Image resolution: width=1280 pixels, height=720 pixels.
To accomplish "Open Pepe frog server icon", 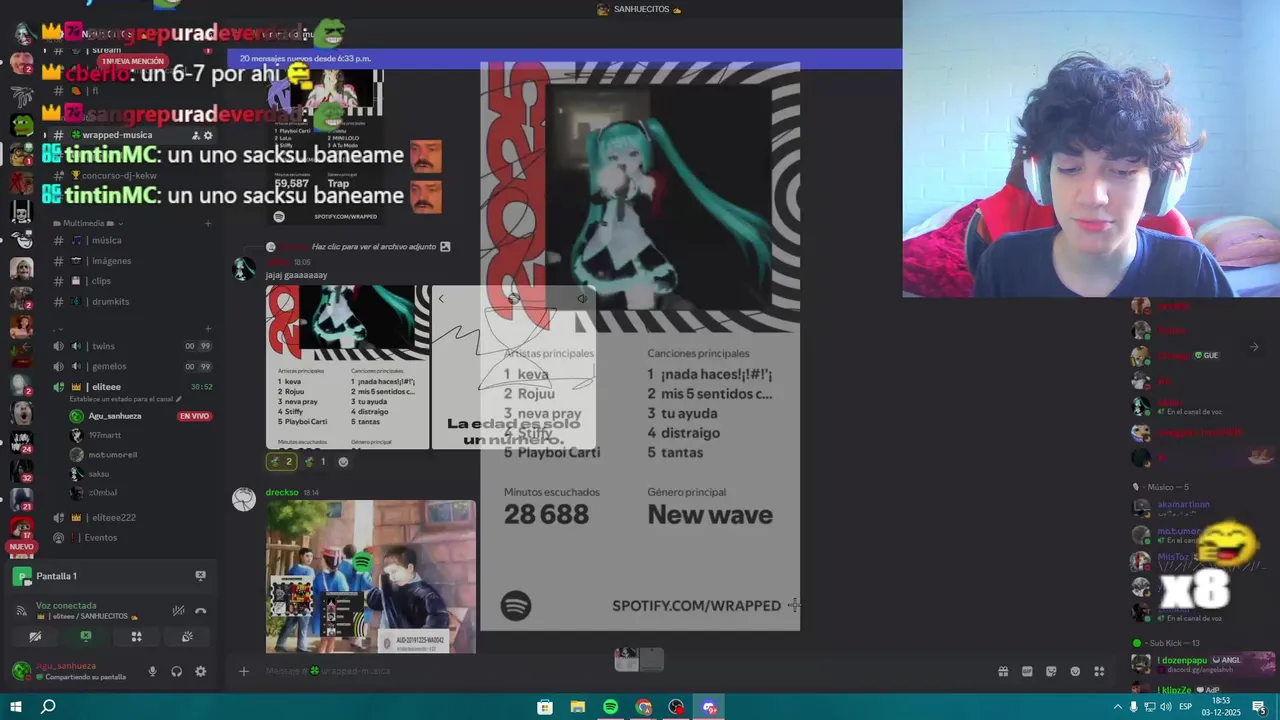I will [21, 125].
